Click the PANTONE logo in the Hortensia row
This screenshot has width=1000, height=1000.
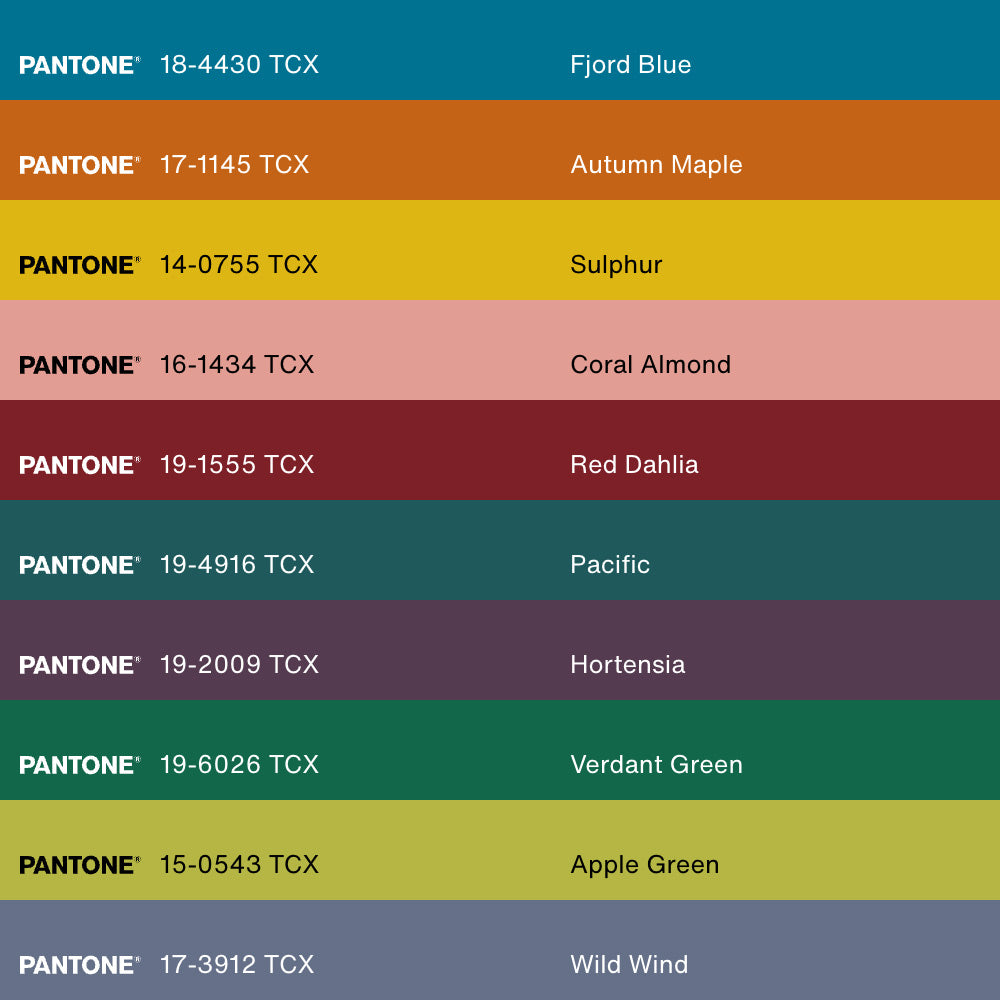tap(79, 665)
